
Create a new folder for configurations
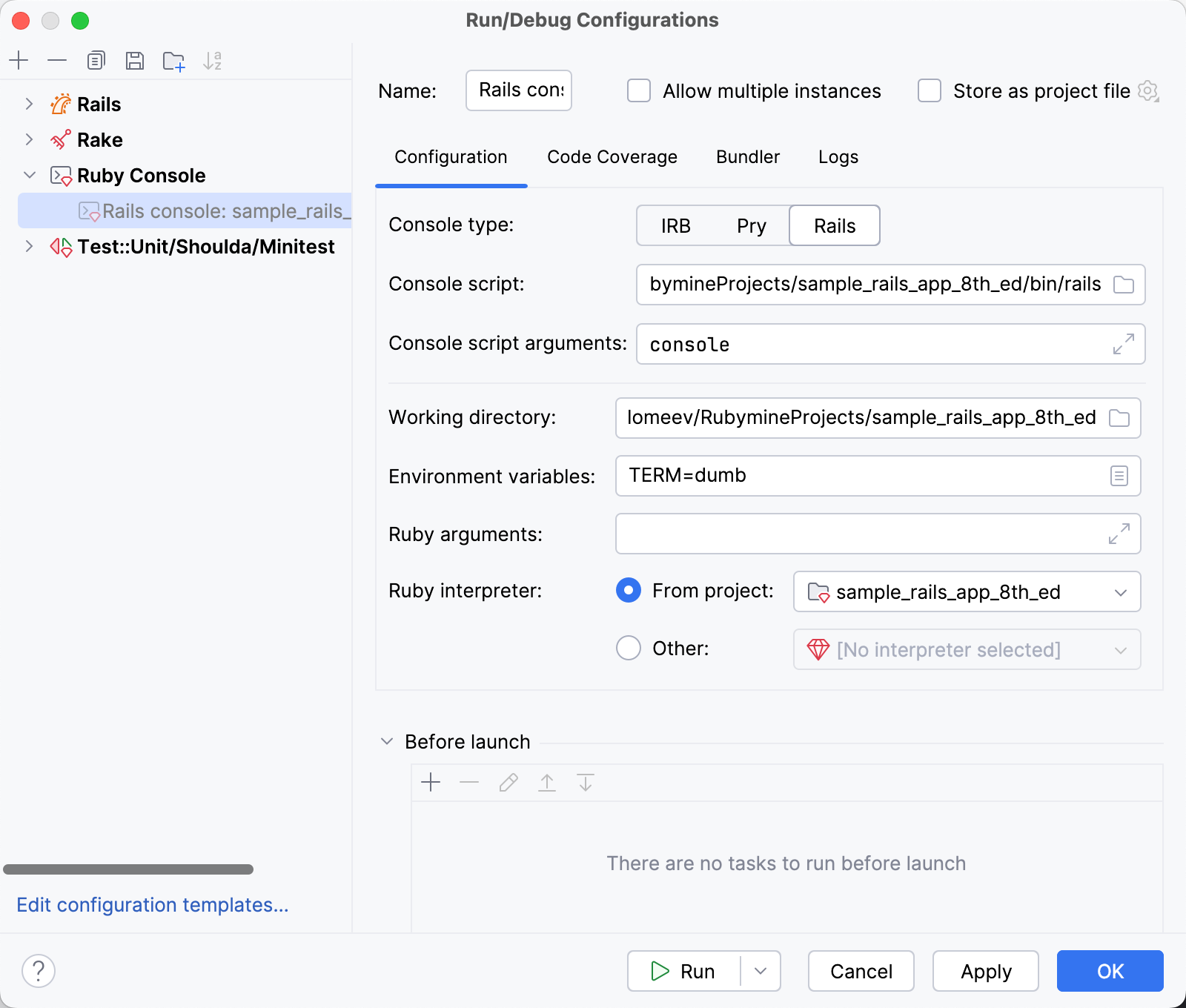pos(173,60)
